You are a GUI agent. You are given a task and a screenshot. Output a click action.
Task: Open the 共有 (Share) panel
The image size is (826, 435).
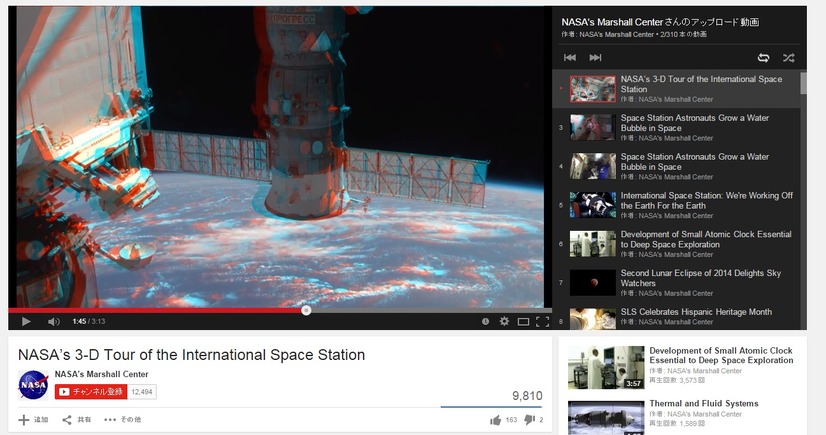coord(77,420)
